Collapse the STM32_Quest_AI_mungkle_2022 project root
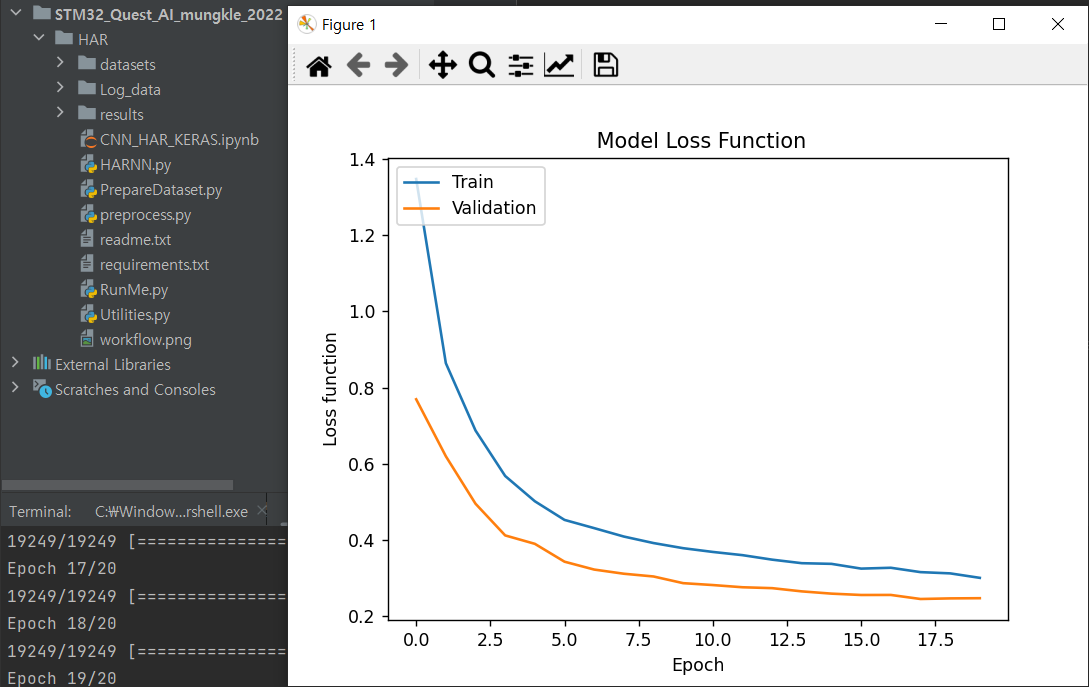Viewport: 1089px width, 687px height. pyautogui.click(x=16, y=14)
